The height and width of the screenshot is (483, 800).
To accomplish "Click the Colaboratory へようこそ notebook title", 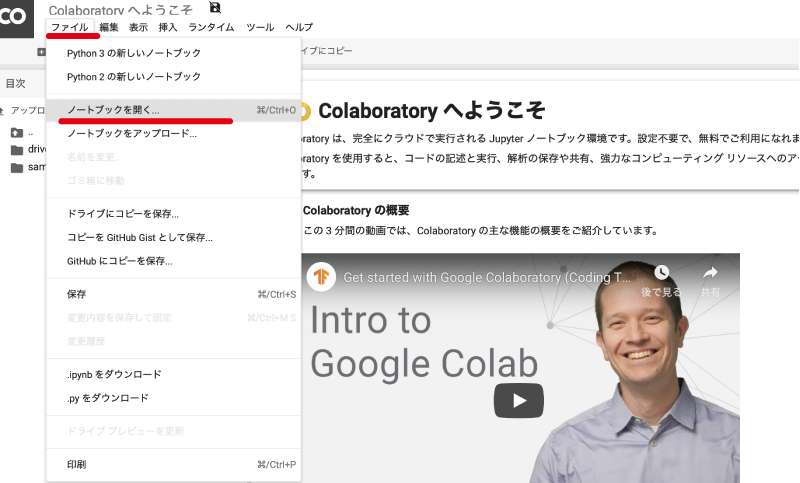I will pyautogui.click(x=120, y=10).
